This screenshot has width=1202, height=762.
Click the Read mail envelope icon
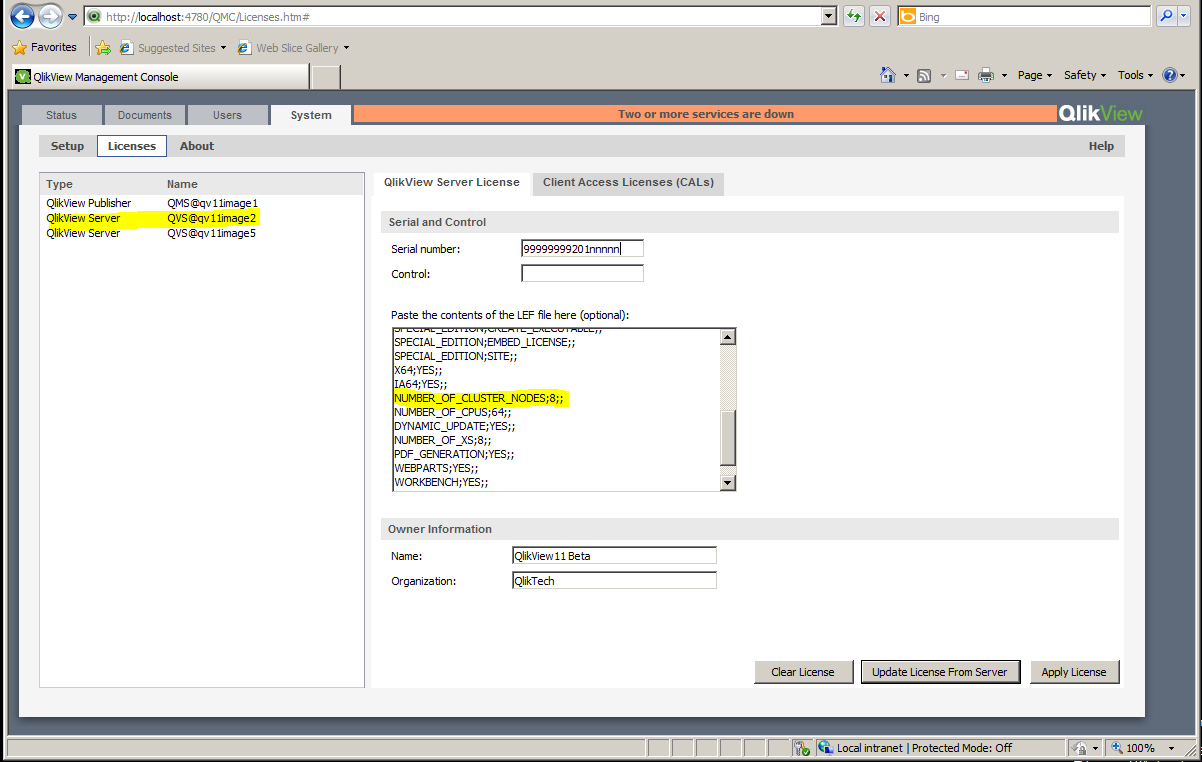click(961, 75)
